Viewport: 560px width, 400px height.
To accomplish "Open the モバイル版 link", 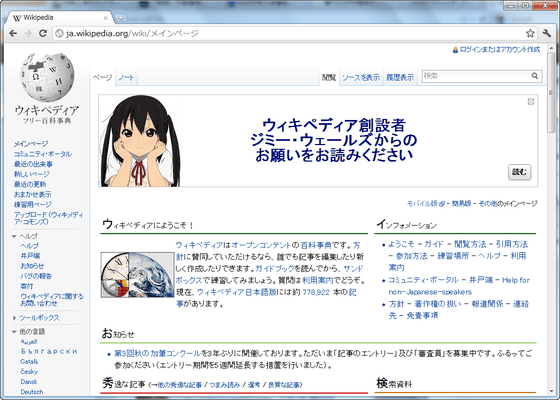I will tap(422, 203).
